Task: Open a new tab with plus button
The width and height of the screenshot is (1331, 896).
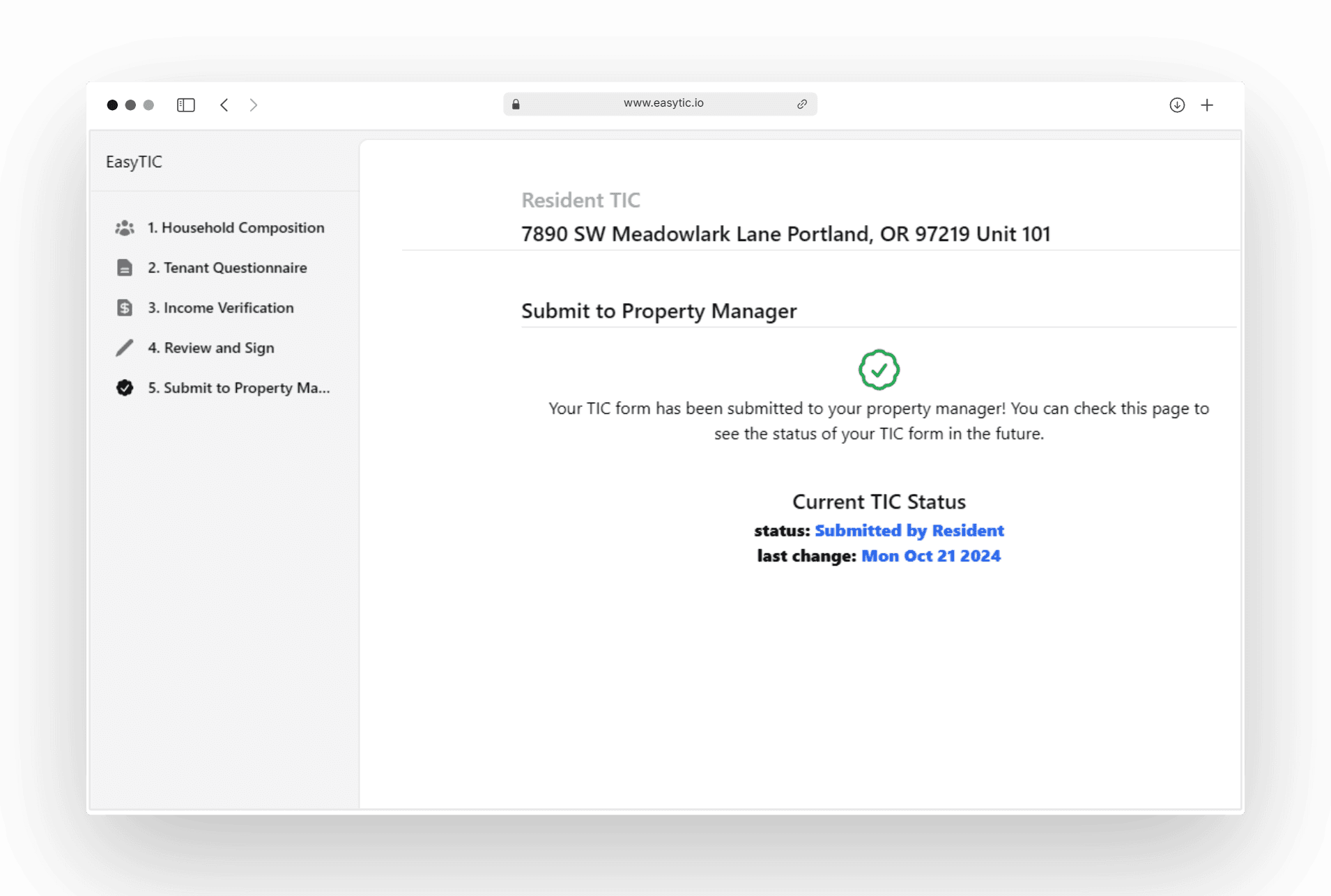Action: click(1207, 105)
